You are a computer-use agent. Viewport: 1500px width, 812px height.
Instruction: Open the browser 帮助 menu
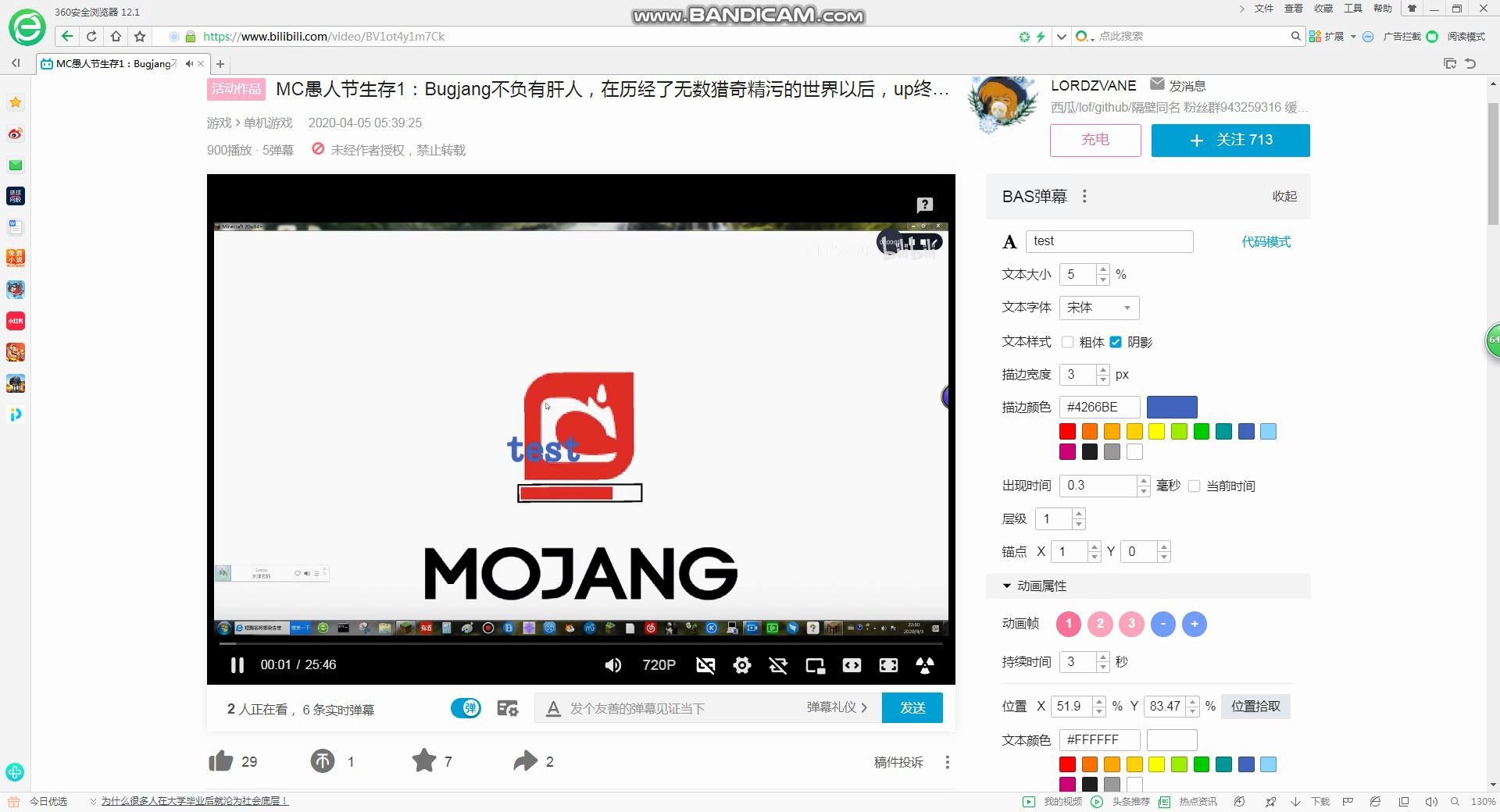tap(1383, 9)
